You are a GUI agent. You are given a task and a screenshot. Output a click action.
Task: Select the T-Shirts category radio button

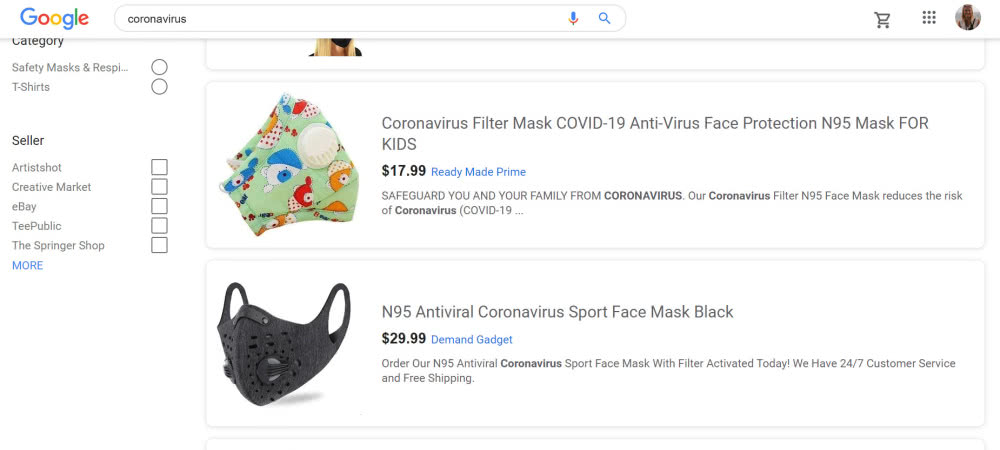(x=159, y=87)
